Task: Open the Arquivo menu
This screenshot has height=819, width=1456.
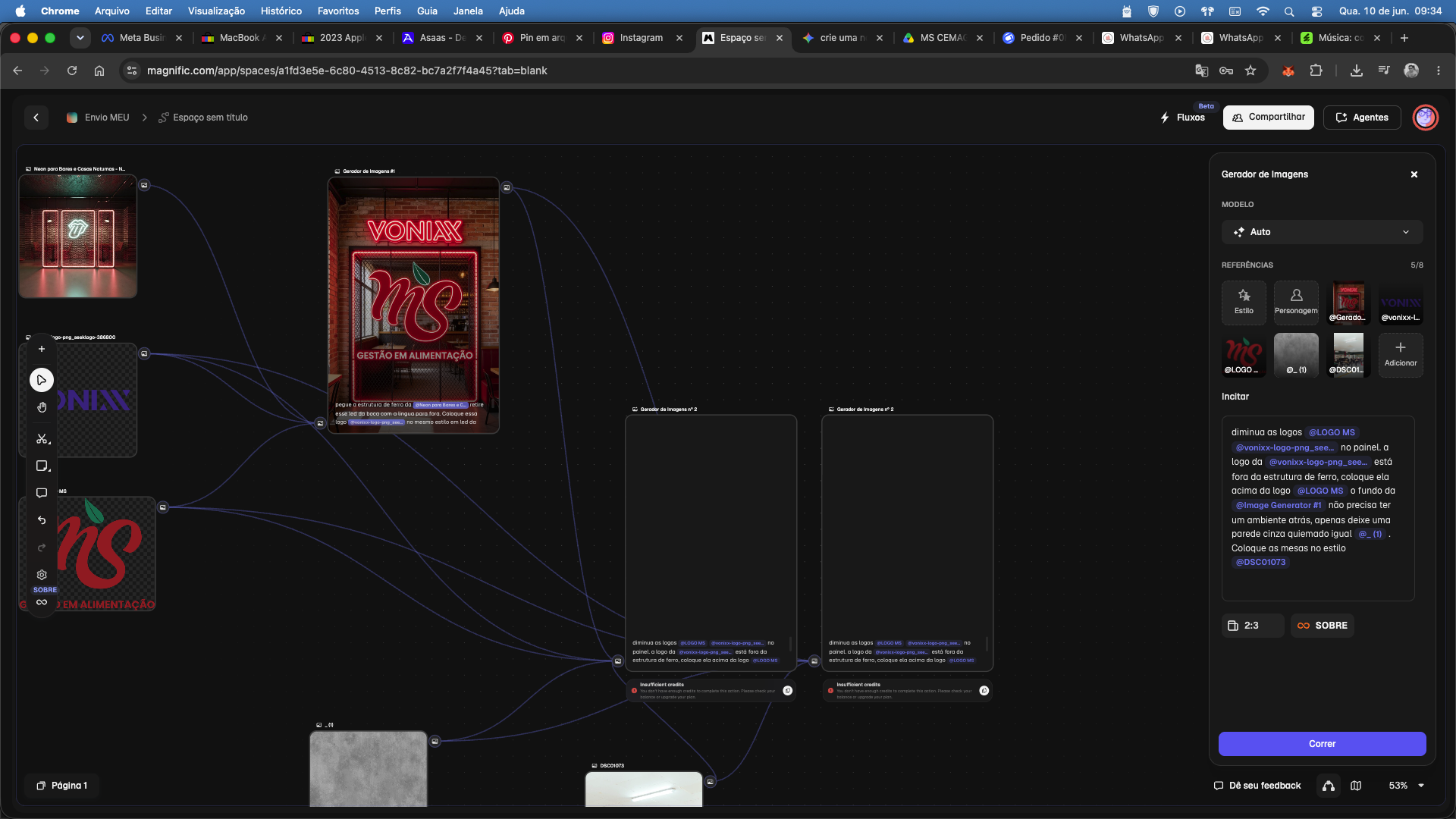Action: [x=112, y=11]
